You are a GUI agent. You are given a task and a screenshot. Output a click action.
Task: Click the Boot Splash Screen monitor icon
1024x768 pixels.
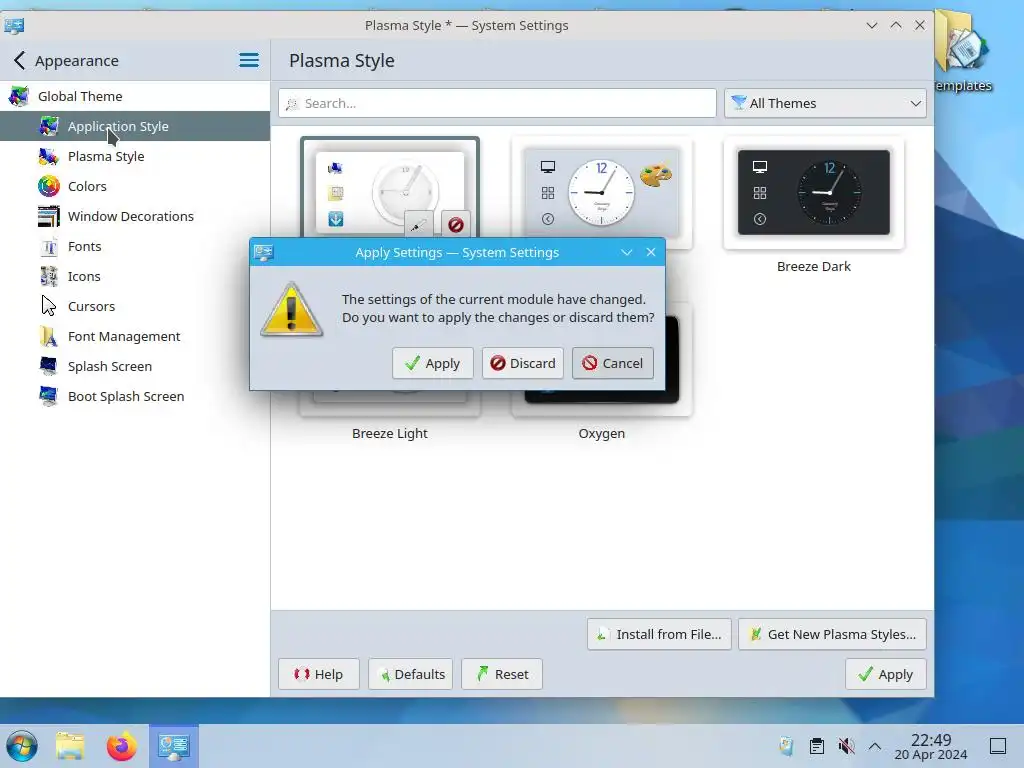48,396
